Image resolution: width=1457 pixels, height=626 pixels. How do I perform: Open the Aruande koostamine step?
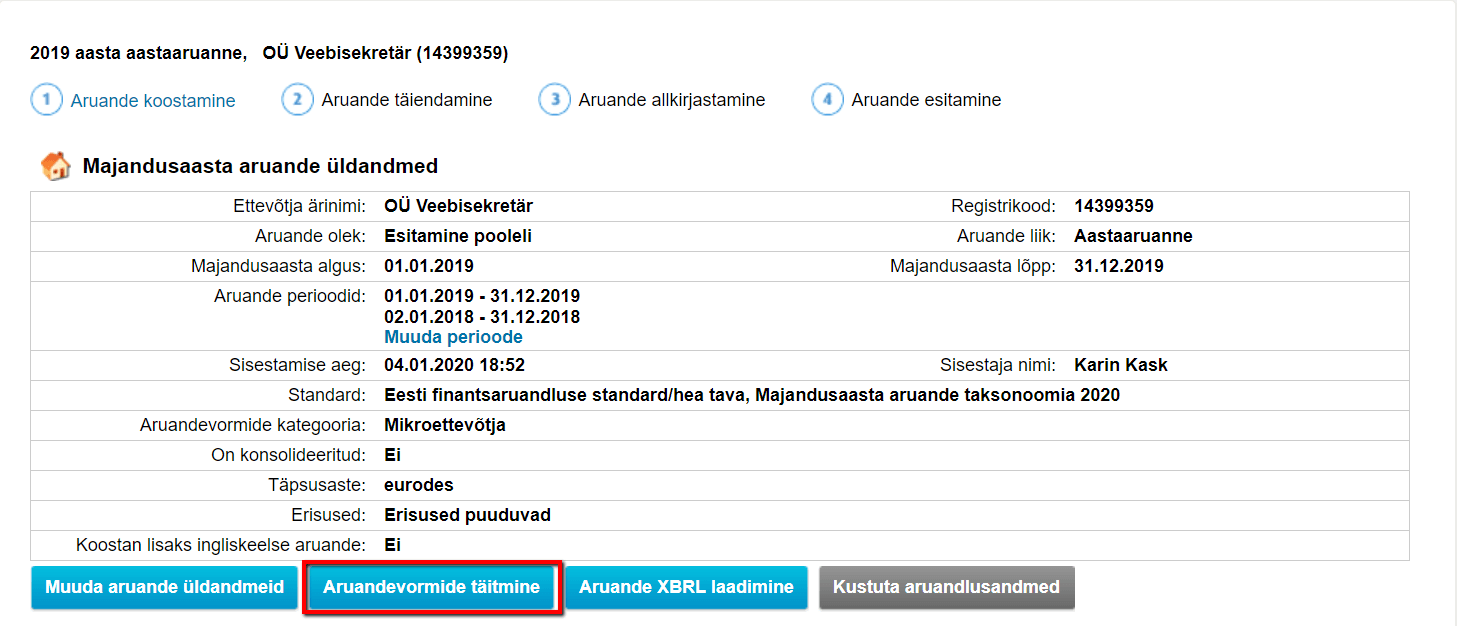153,101
